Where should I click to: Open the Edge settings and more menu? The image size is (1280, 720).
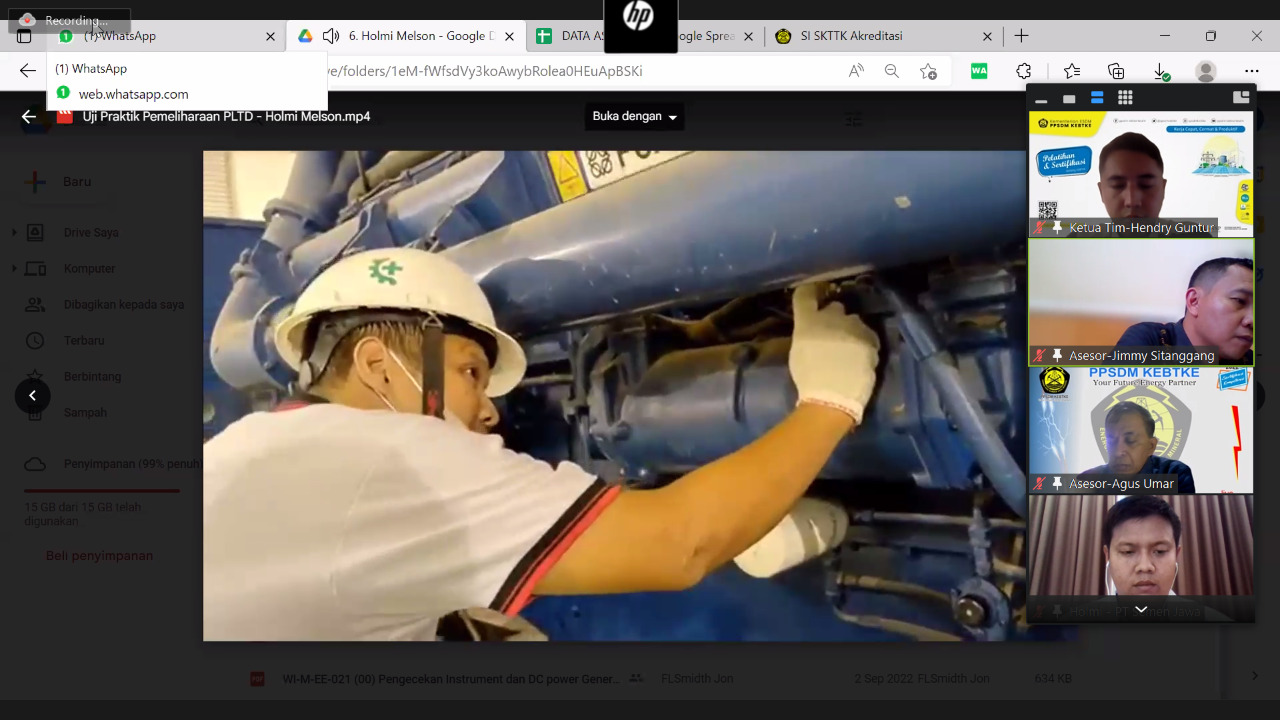point(1252,71)
